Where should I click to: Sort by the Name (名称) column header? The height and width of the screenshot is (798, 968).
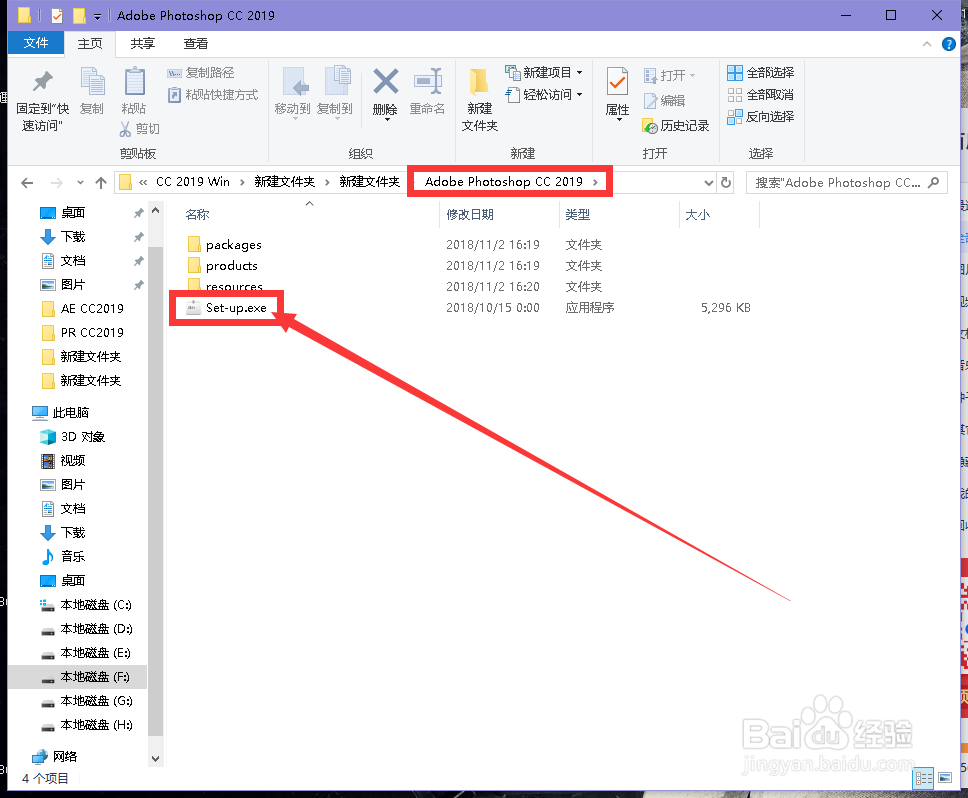(198, 215)
